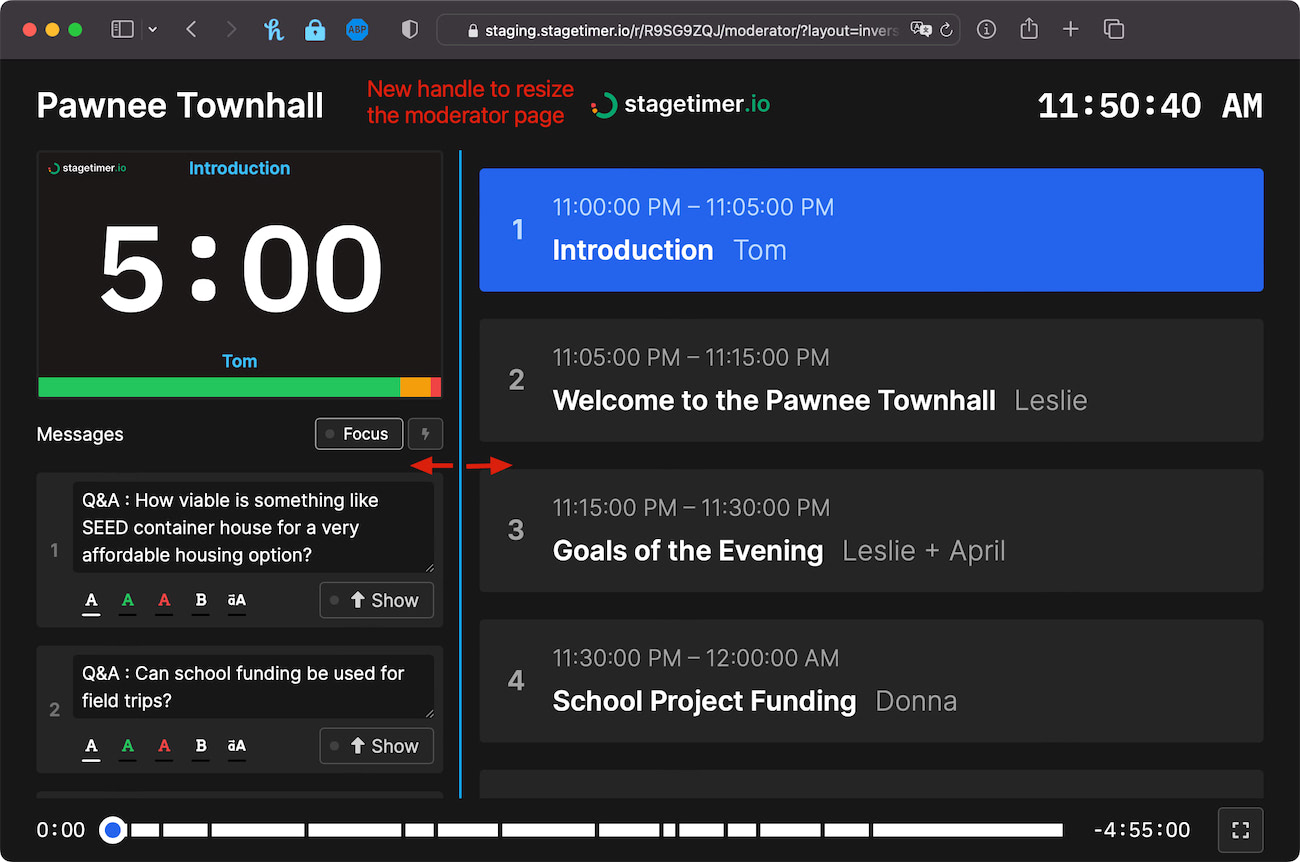1300x862 pixels.
Task: Open the Safari share menu
Action: point(1029,30)
